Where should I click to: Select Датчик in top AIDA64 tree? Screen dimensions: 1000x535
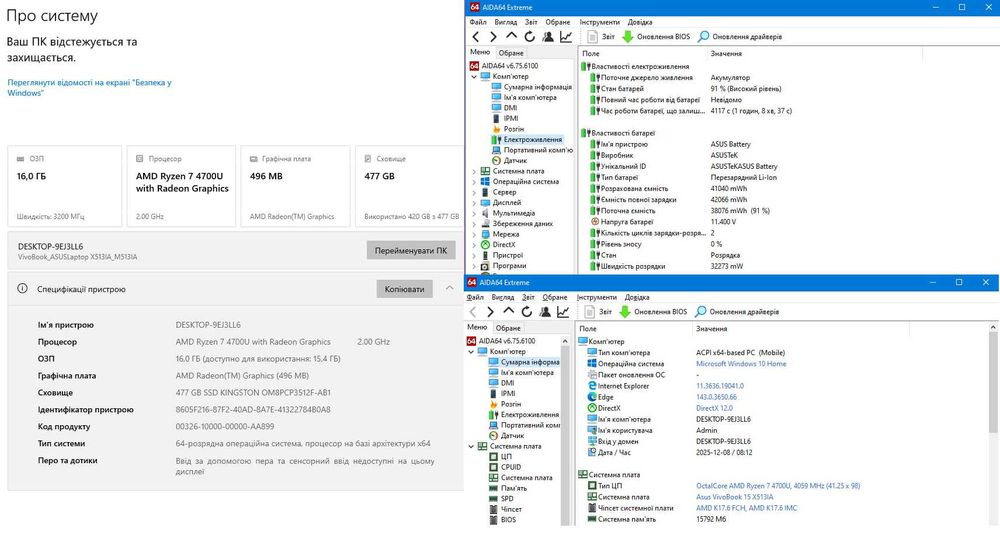[515, 161]
